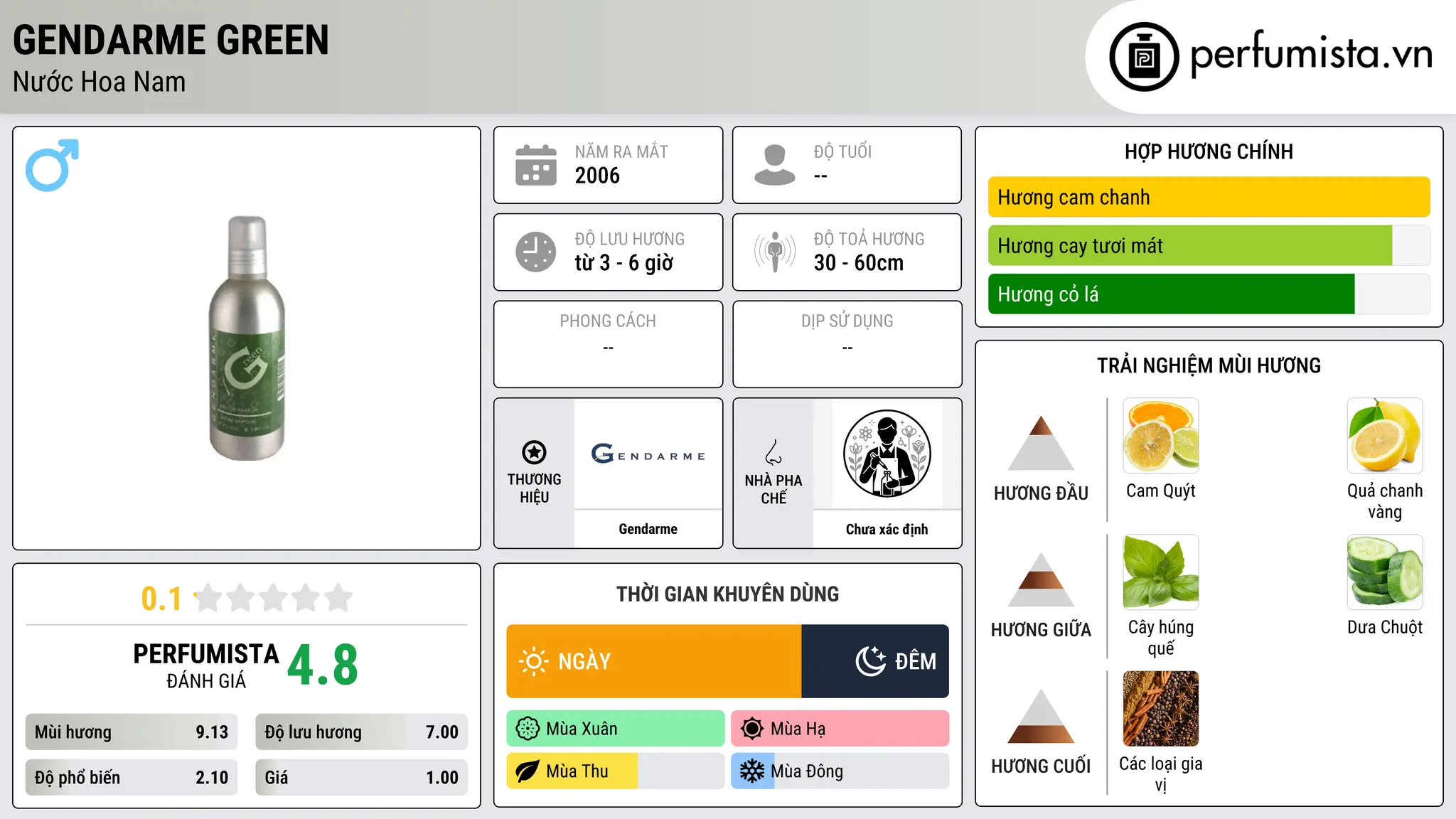Click the perfumista.vn perfume bottle logo icon
Image resolution: width=1456 pixels, height=819 pixels.
pyautogui.click(x=1144, y=57)
